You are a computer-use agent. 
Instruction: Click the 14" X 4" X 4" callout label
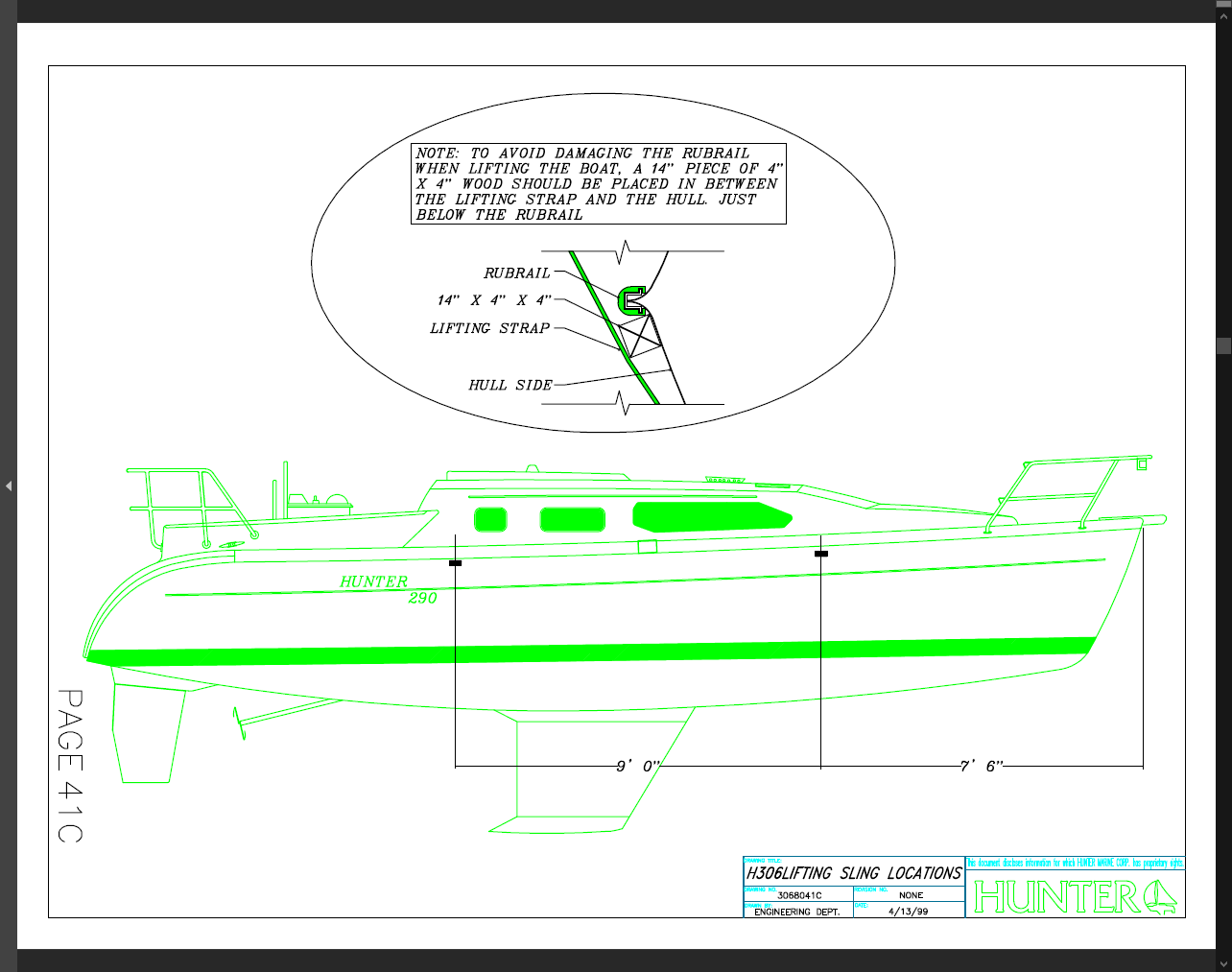[494, 300]
